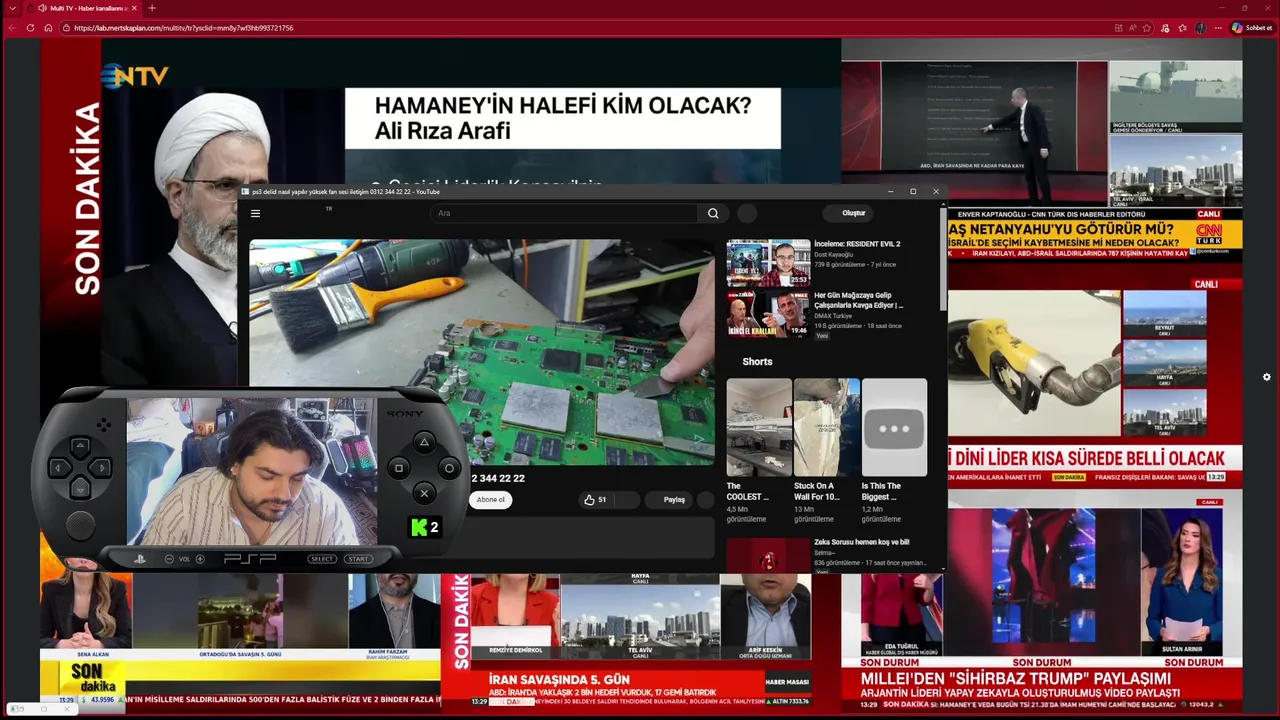This screenshot has height=720, width=1280.
Task: Click the İnceleme: RESIDENT EVIL 2 title
Action: 857,244
